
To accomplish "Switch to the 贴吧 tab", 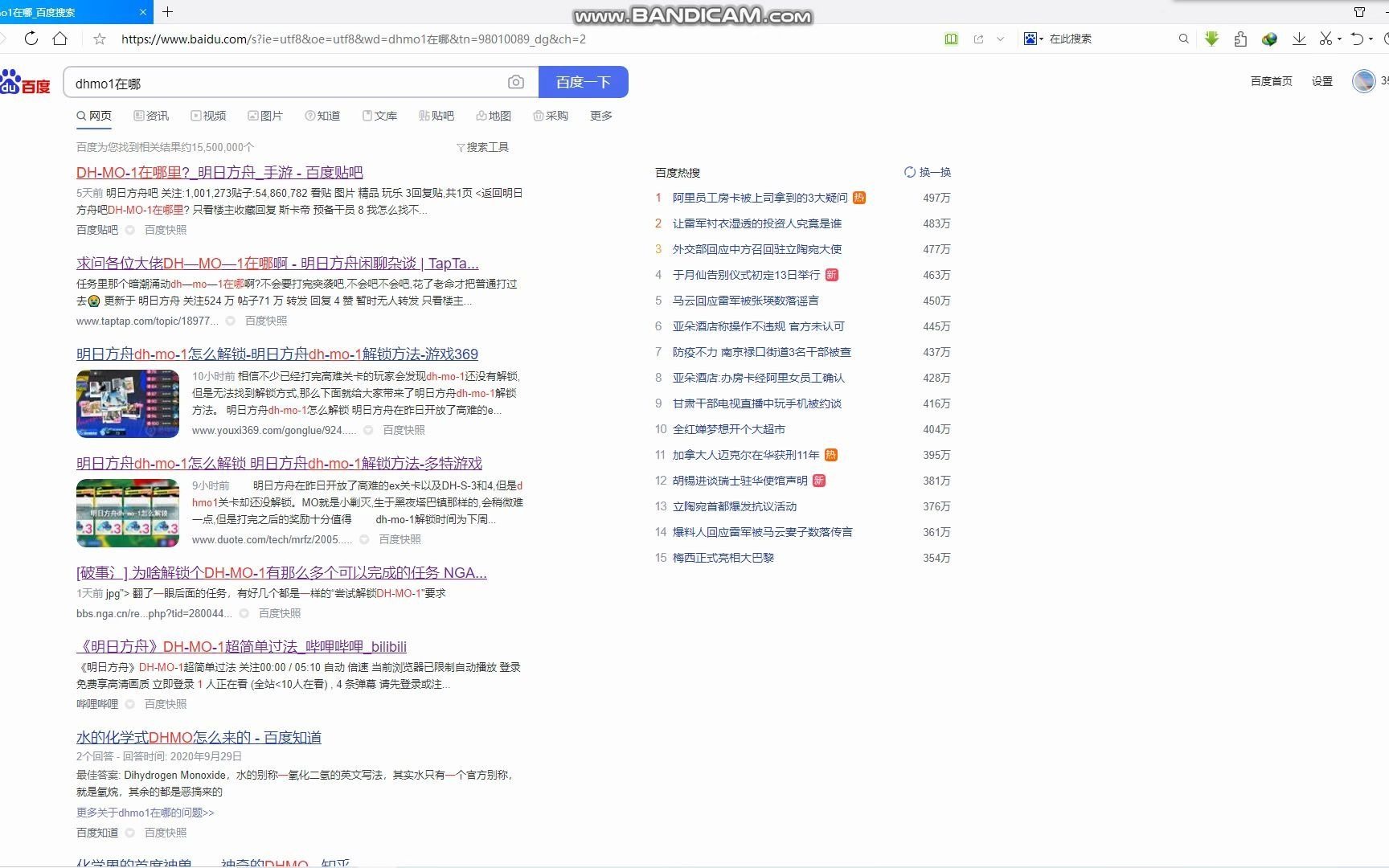I will pos(436,116).
